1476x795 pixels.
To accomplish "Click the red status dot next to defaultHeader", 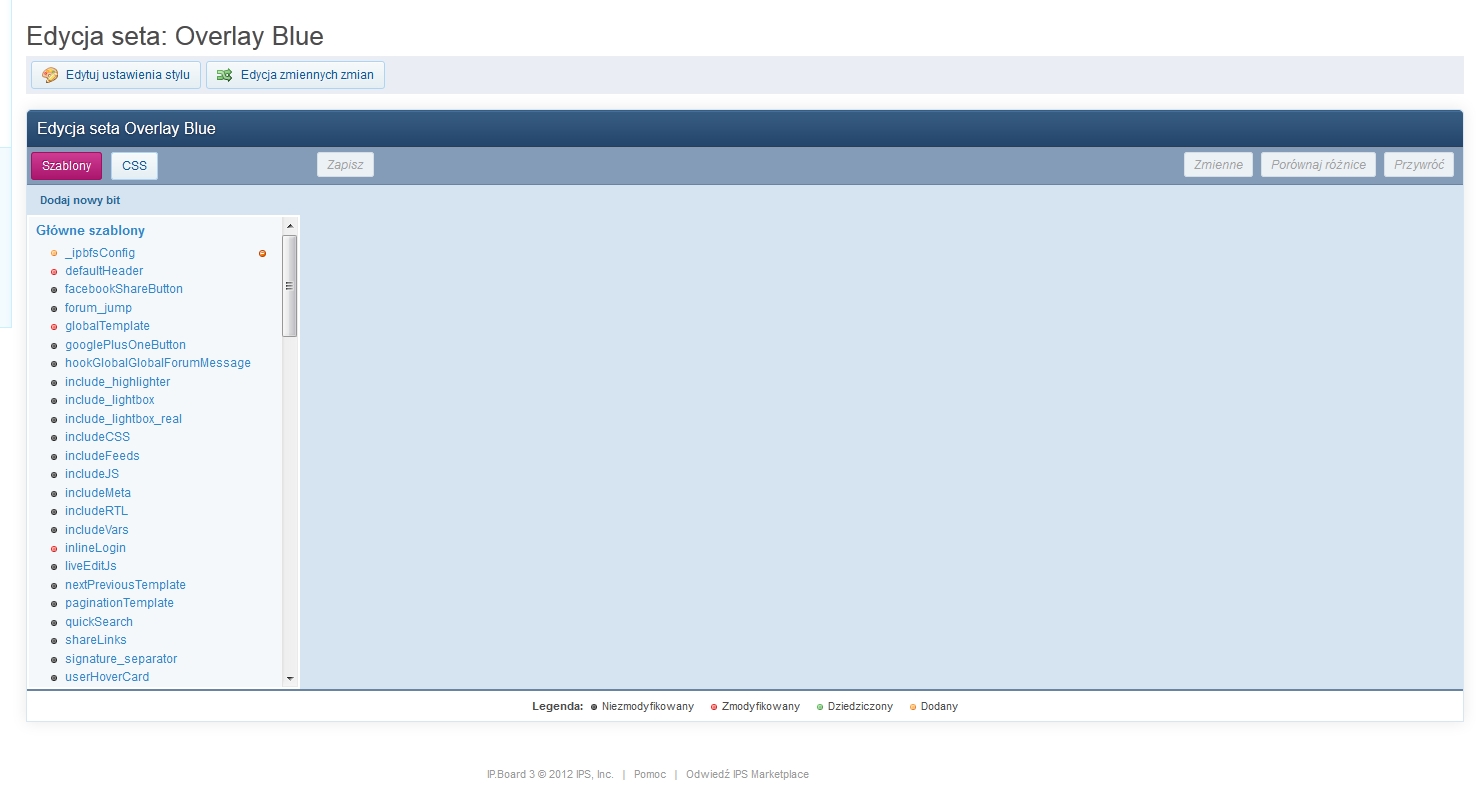I will click(x=54, y=272).
